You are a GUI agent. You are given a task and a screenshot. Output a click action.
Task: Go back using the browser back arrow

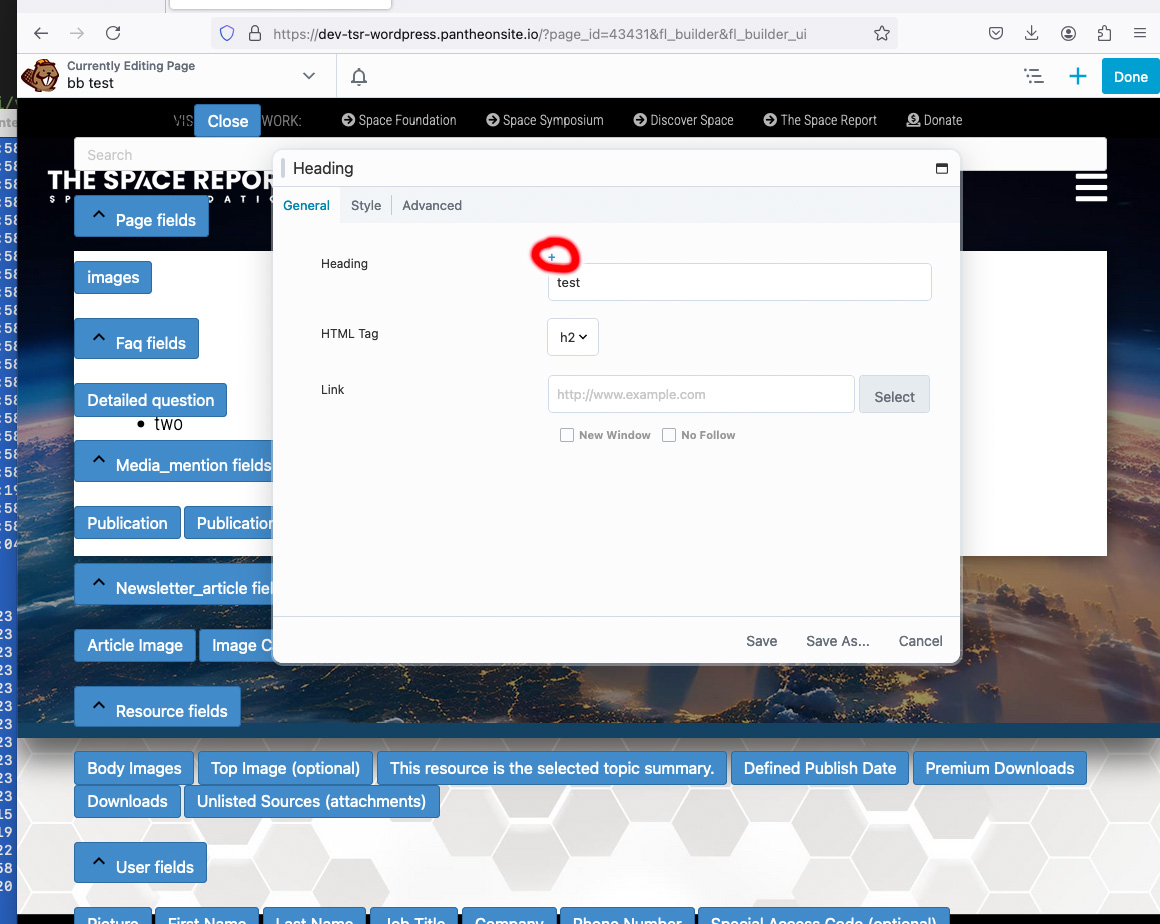click(x=41, y=33)
